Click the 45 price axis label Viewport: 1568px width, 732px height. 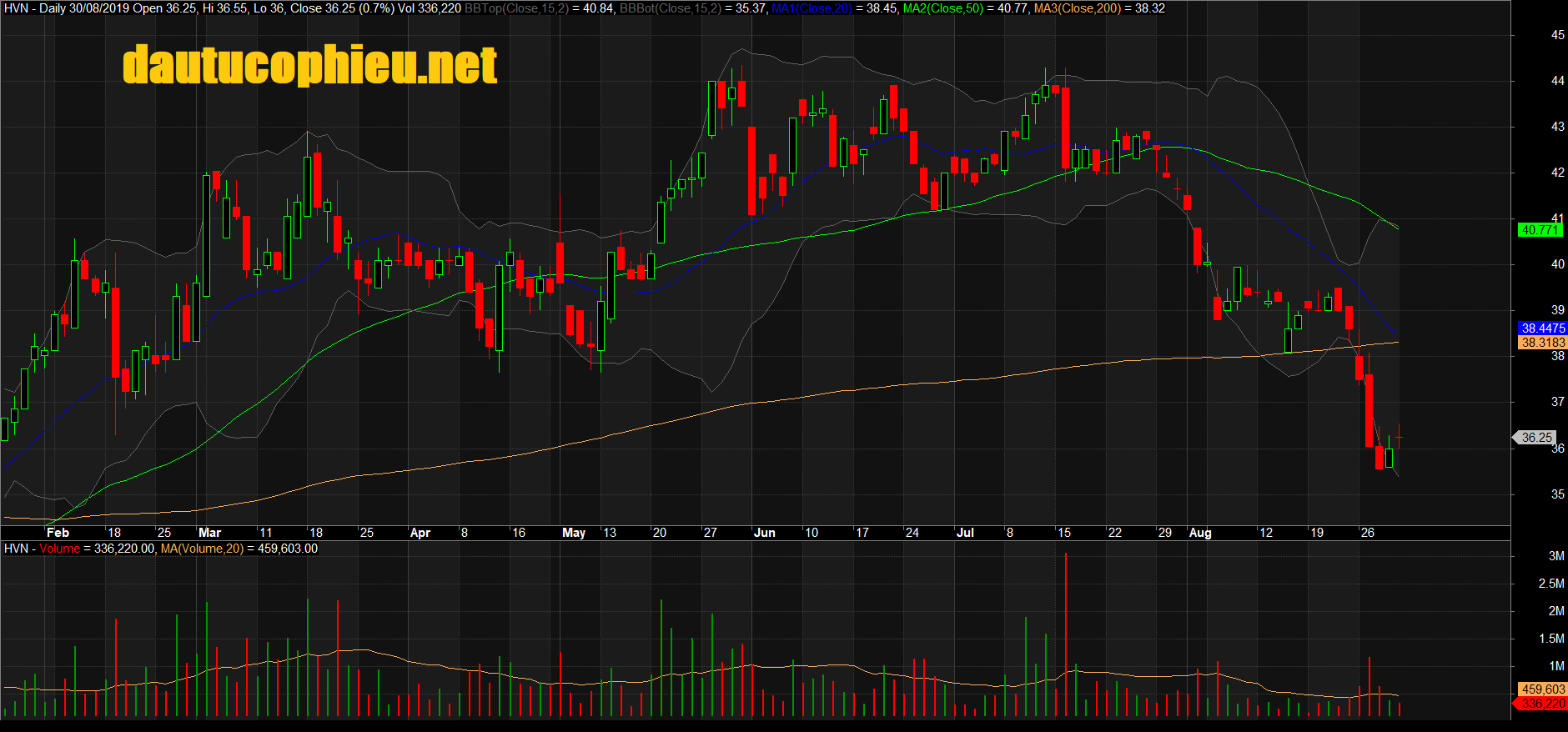pyautogui.click(x=1558, y=35)
